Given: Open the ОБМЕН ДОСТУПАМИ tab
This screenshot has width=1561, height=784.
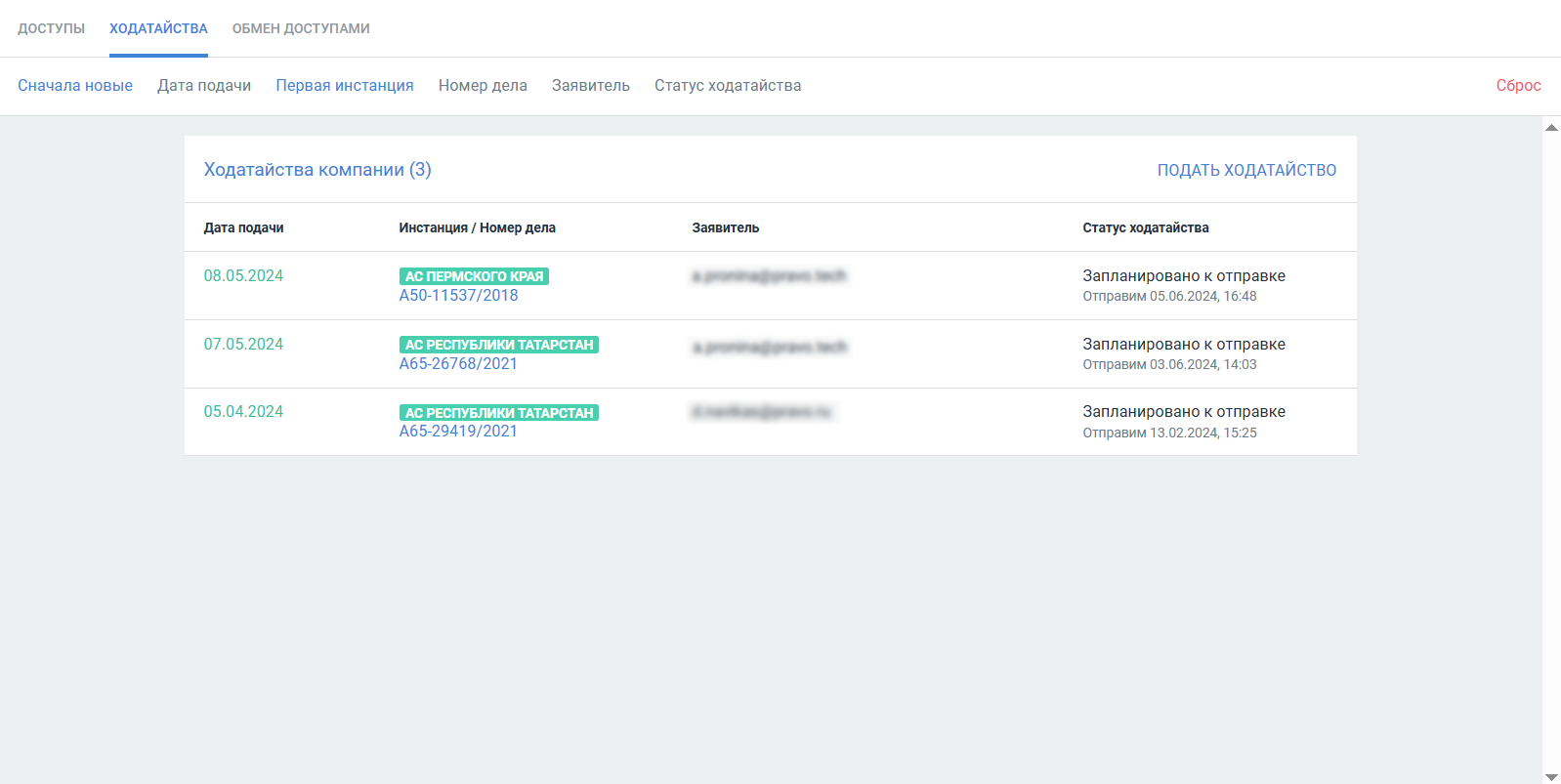Looking at the screenshot, I should pos(301,28).
